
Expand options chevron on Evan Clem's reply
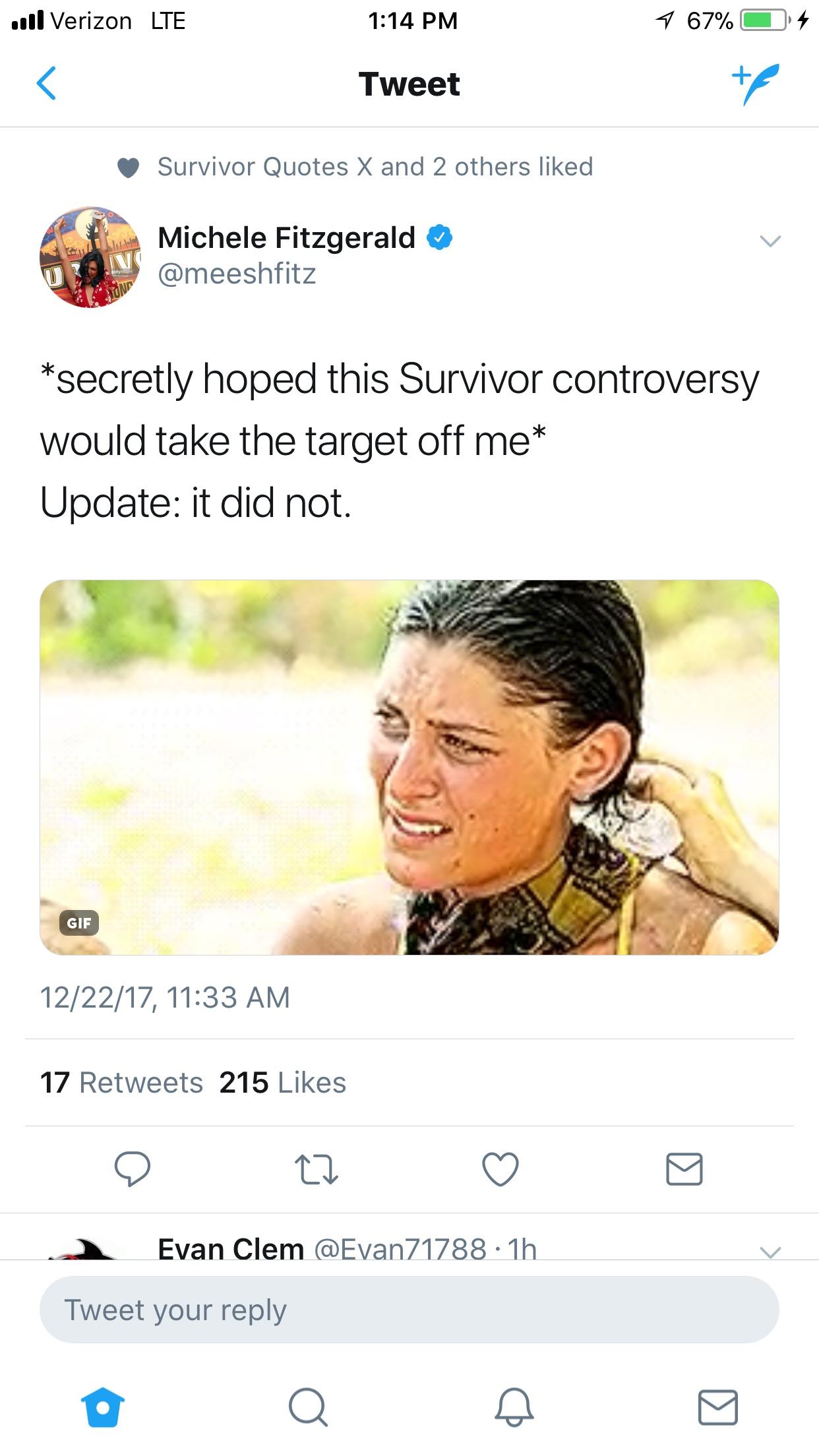(770, 1251)
